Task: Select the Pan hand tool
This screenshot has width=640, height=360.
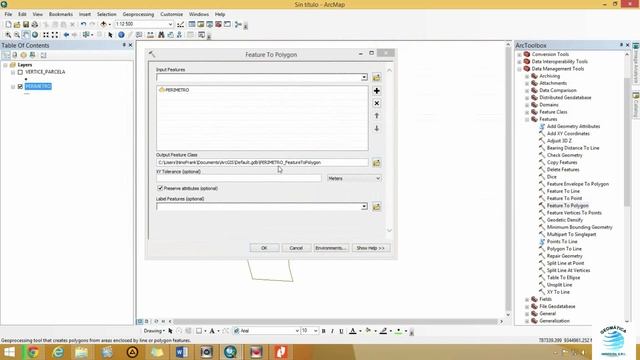Action: click(26, 35)
